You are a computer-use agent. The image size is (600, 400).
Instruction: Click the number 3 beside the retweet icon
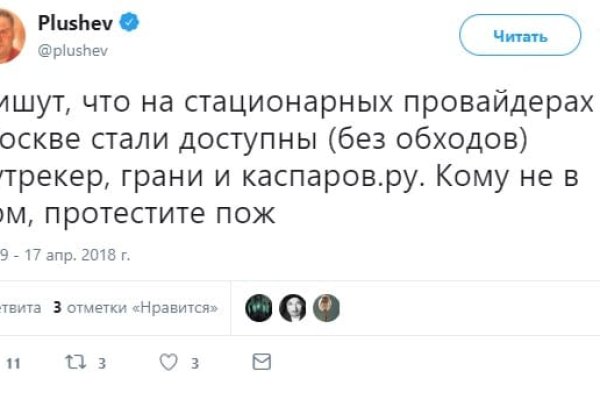click(x=102, y=362)
